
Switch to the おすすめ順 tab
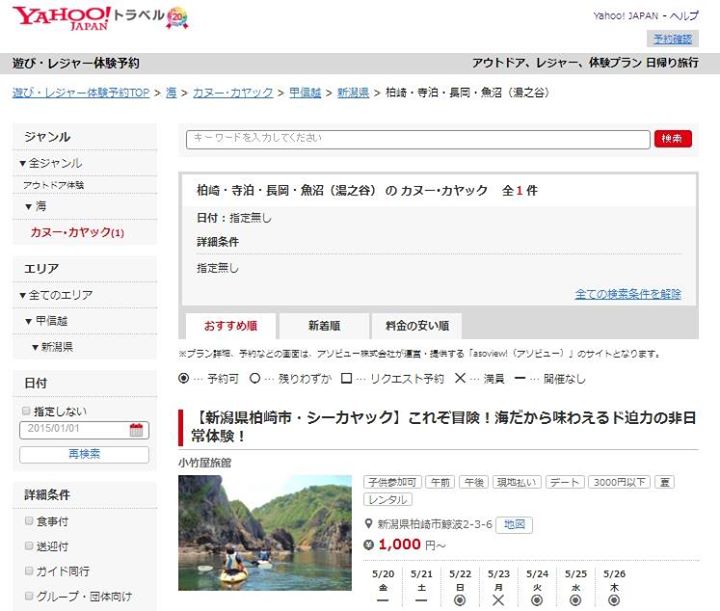click(x=231, y=326)
